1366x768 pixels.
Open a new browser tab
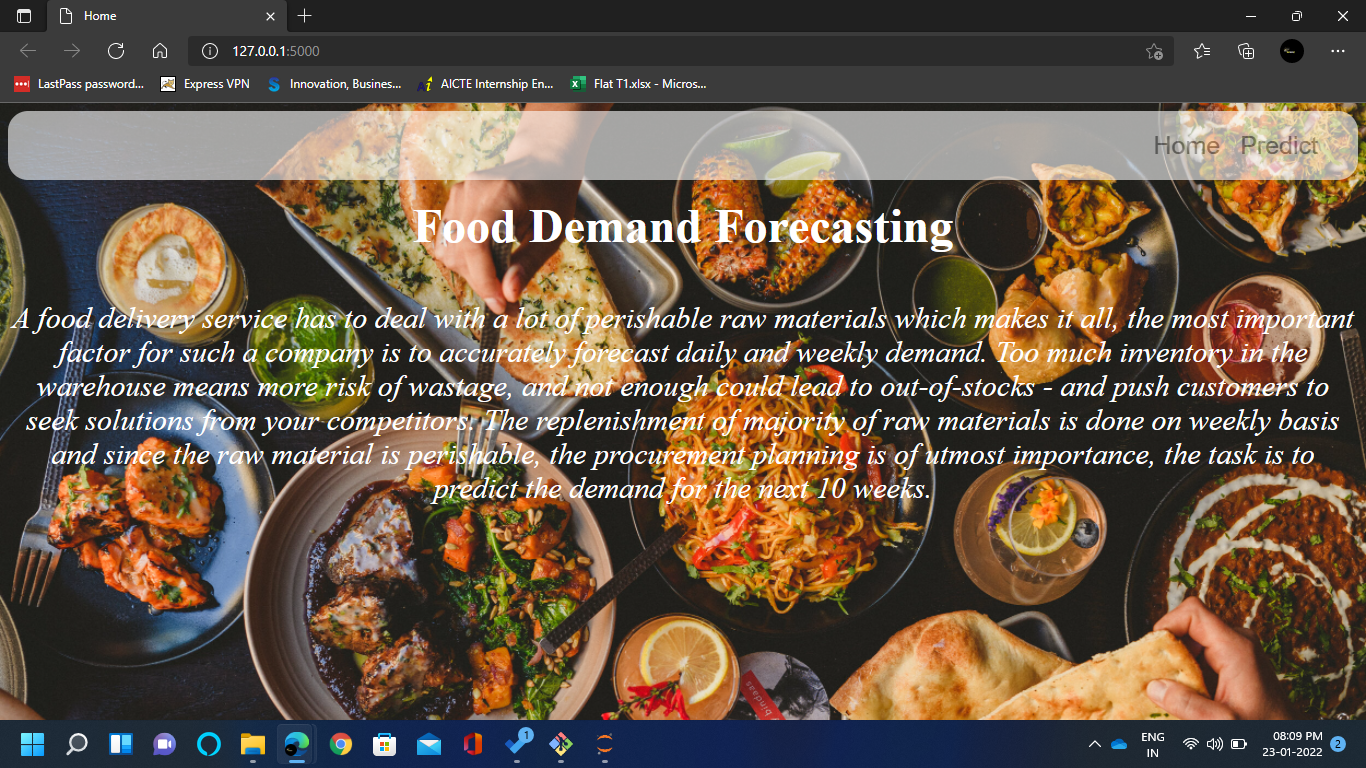pos(304,16)
